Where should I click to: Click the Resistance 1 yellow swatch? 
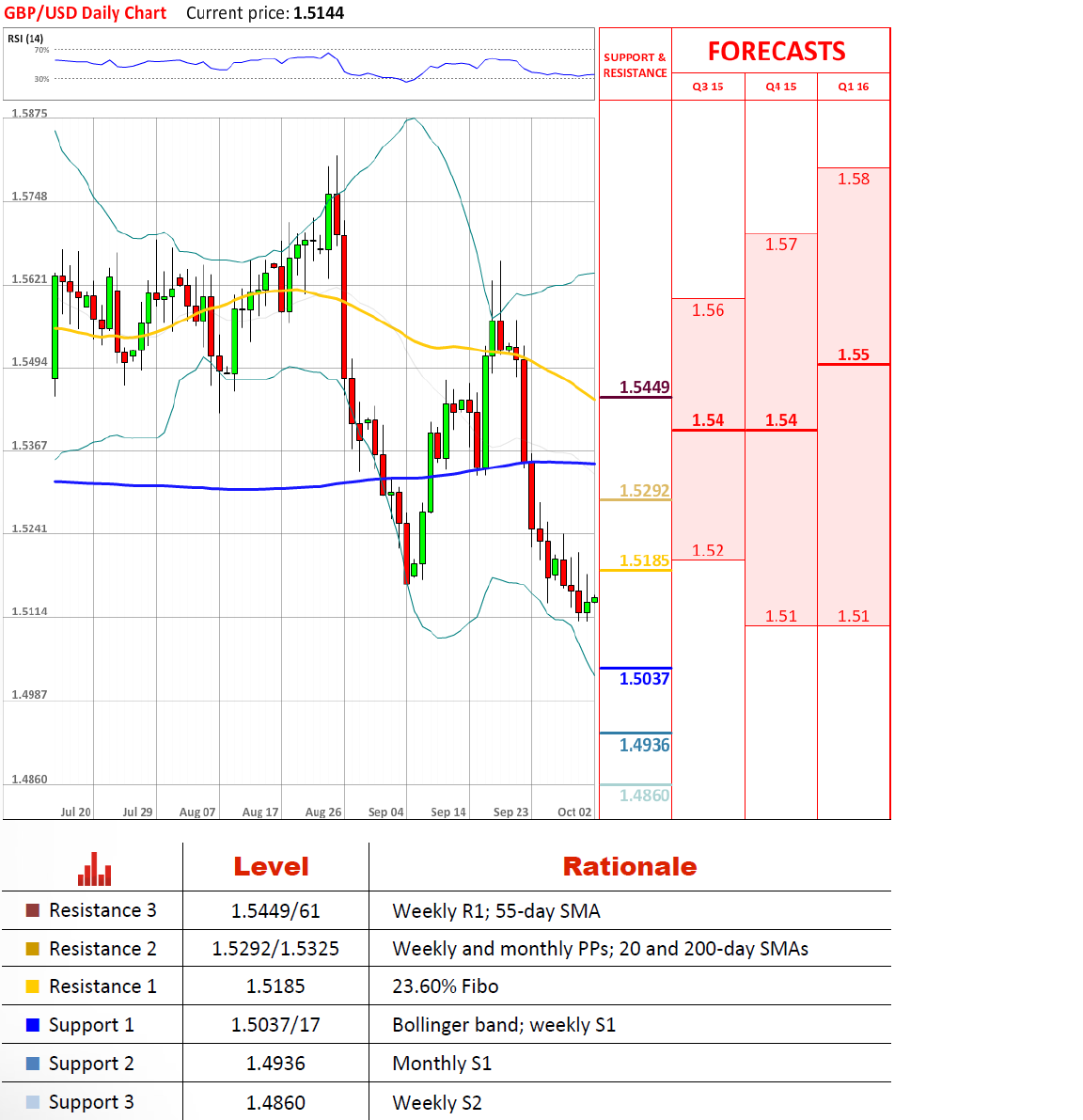click(x=32, y=986)
